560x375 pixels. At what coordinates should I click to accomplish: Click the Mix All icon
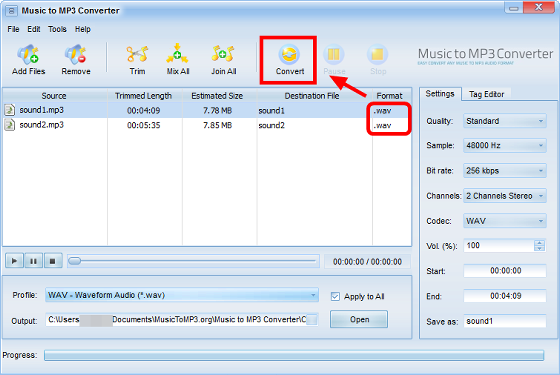point(177,55)
